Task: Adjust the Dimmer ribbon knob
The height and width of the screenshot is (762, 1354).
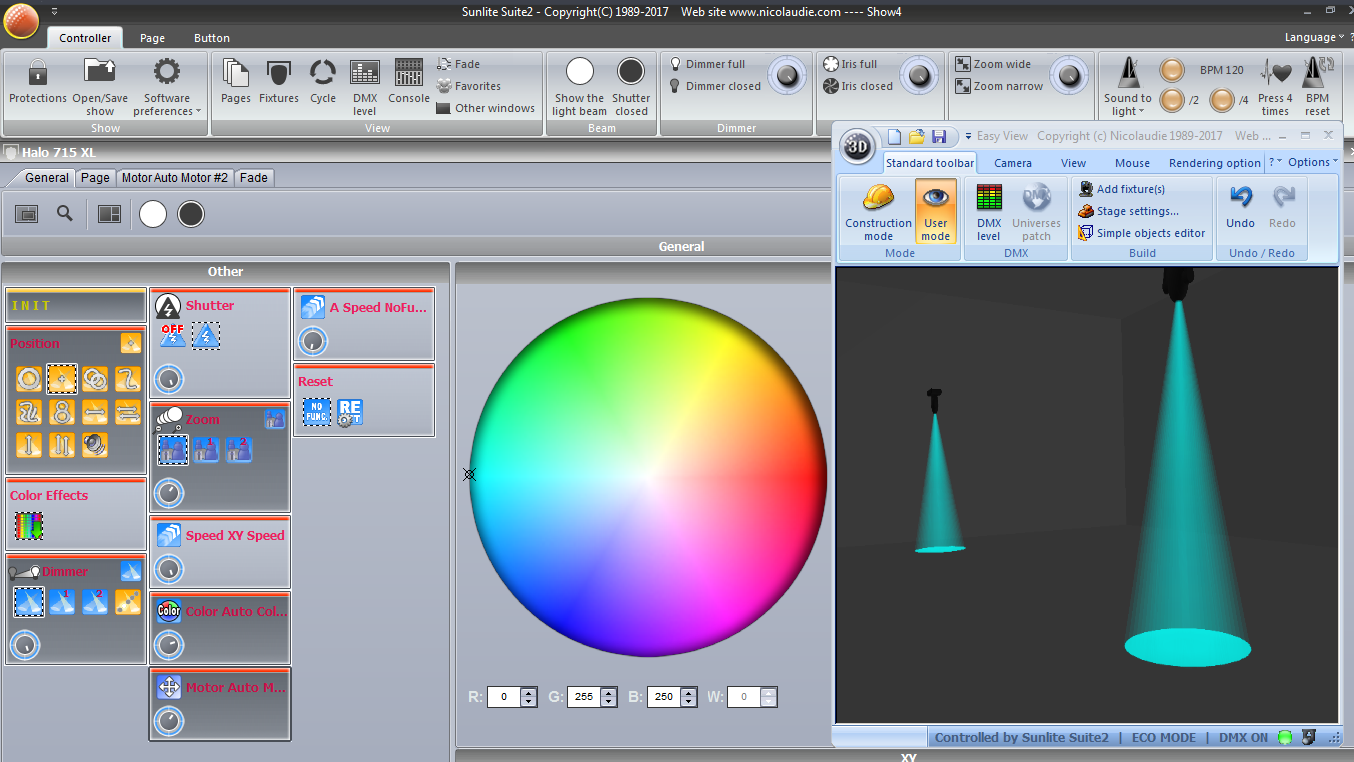Action: click(787, 76)
